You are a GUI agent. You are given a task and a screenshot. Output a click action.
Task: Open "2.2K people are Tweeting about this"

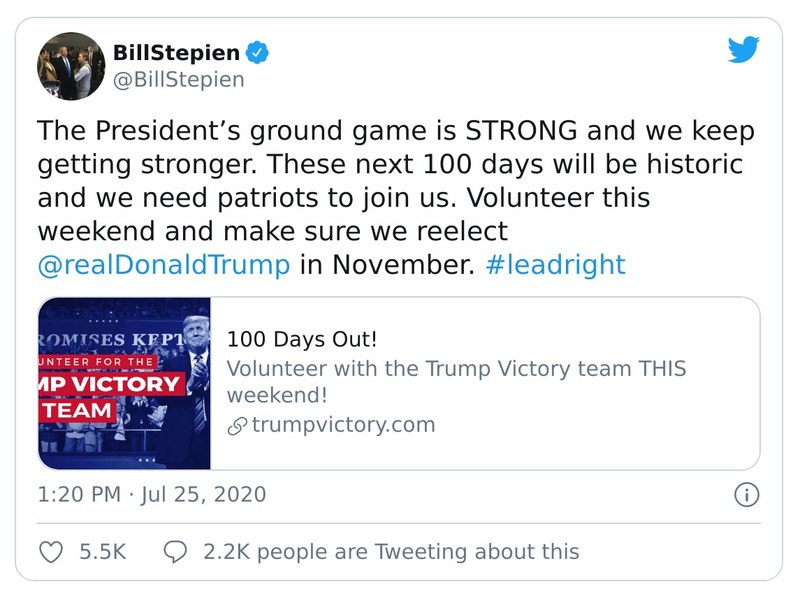pyautogui.click(x=390, y=551)
